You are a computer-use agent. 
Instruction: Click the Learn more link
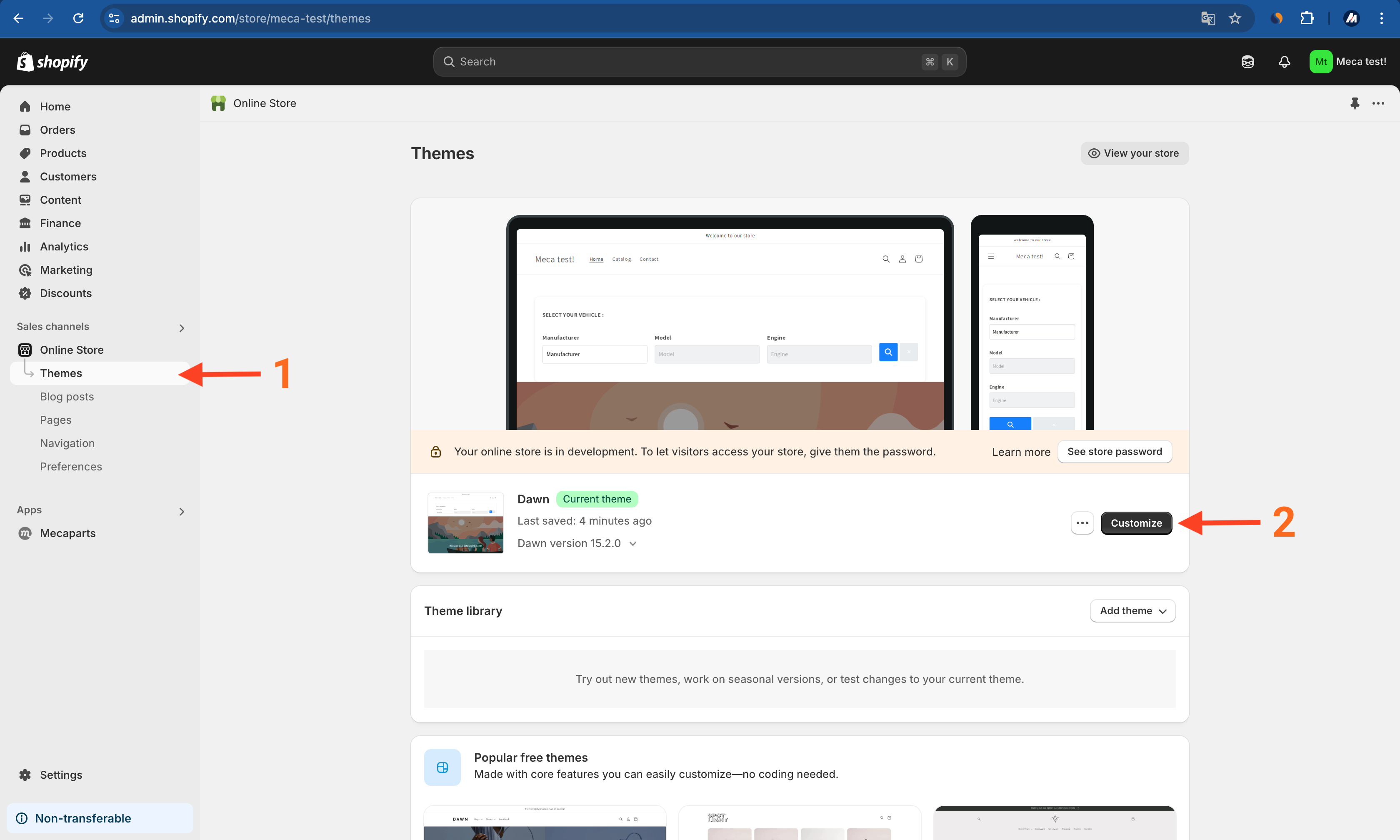click(1021, 452)
